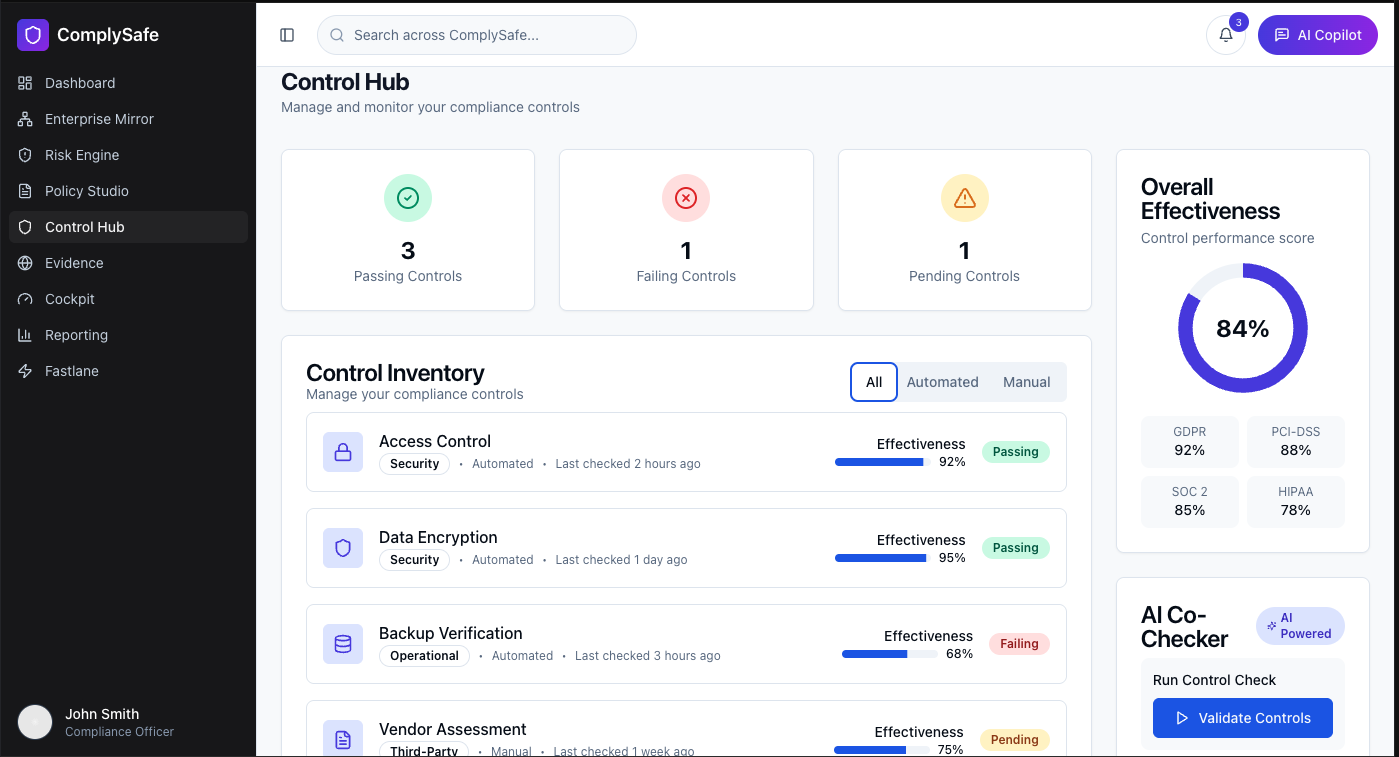1399x757 pixels.
Task: Click the search field at the top
Action: (x=476, y=35)
